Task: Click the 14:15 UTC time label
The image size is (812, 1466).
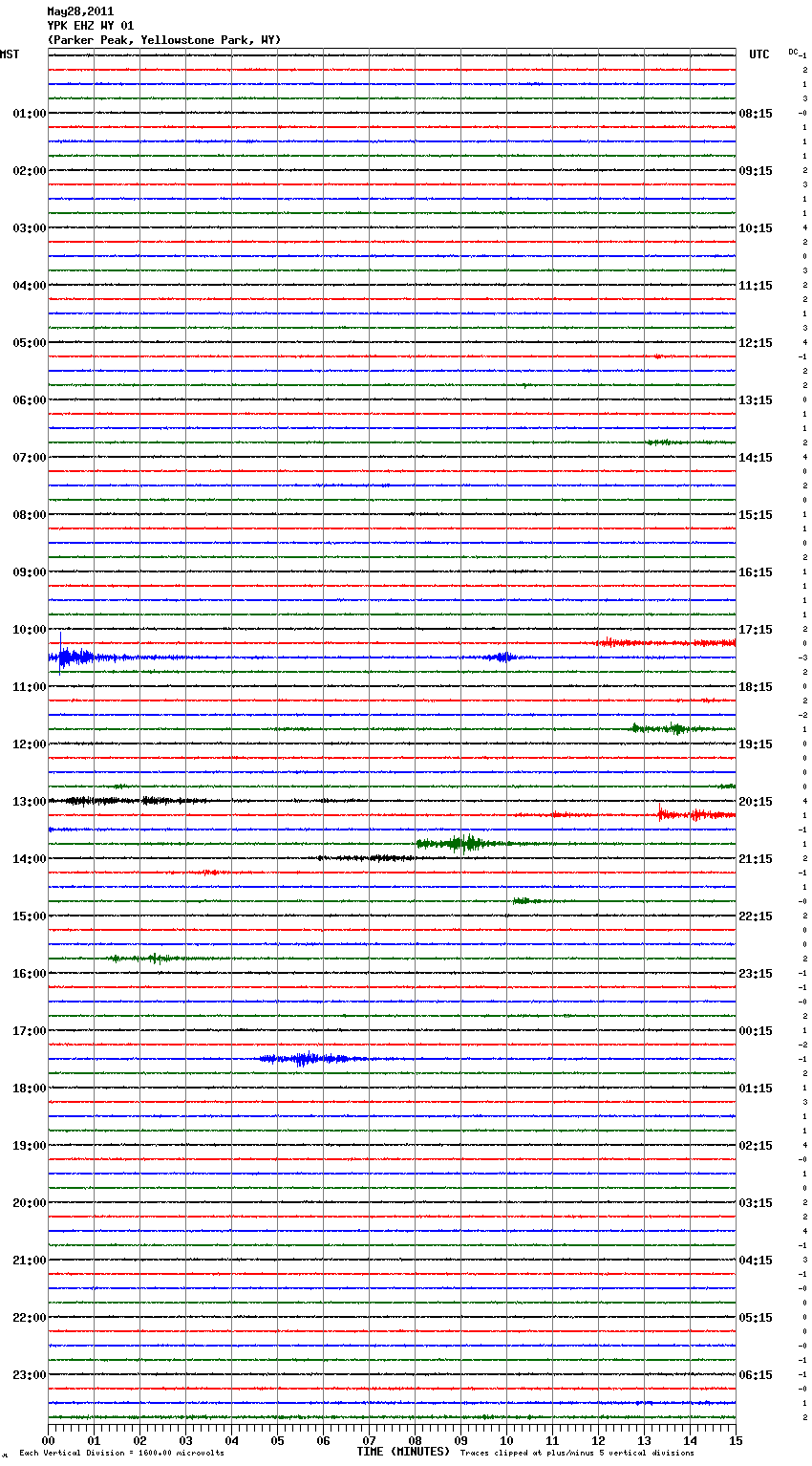Action: tap(756, 458)
